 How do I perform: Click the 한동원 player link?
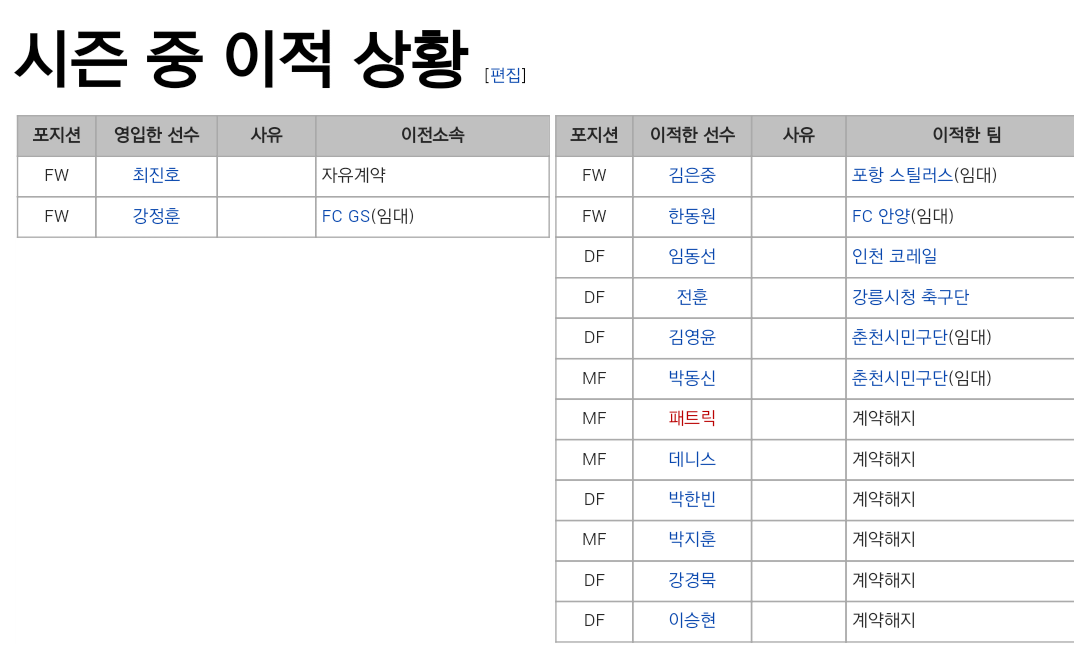tap(692, 216)
